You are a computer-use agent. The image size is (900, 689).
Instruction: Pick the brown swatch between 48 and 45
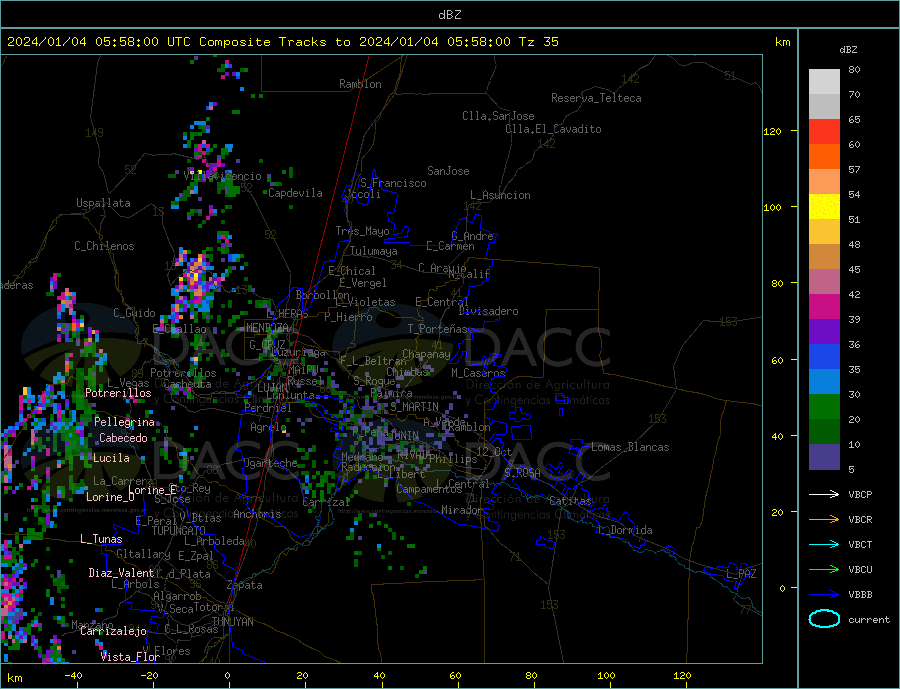pyautogui.click(x=824, y=257)
